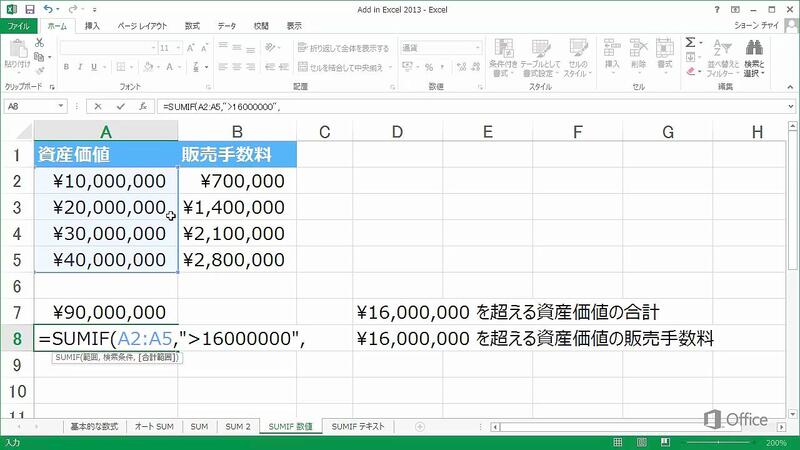
Task: Click the Clear eraser icon
Action: click(x=691, y=71)
